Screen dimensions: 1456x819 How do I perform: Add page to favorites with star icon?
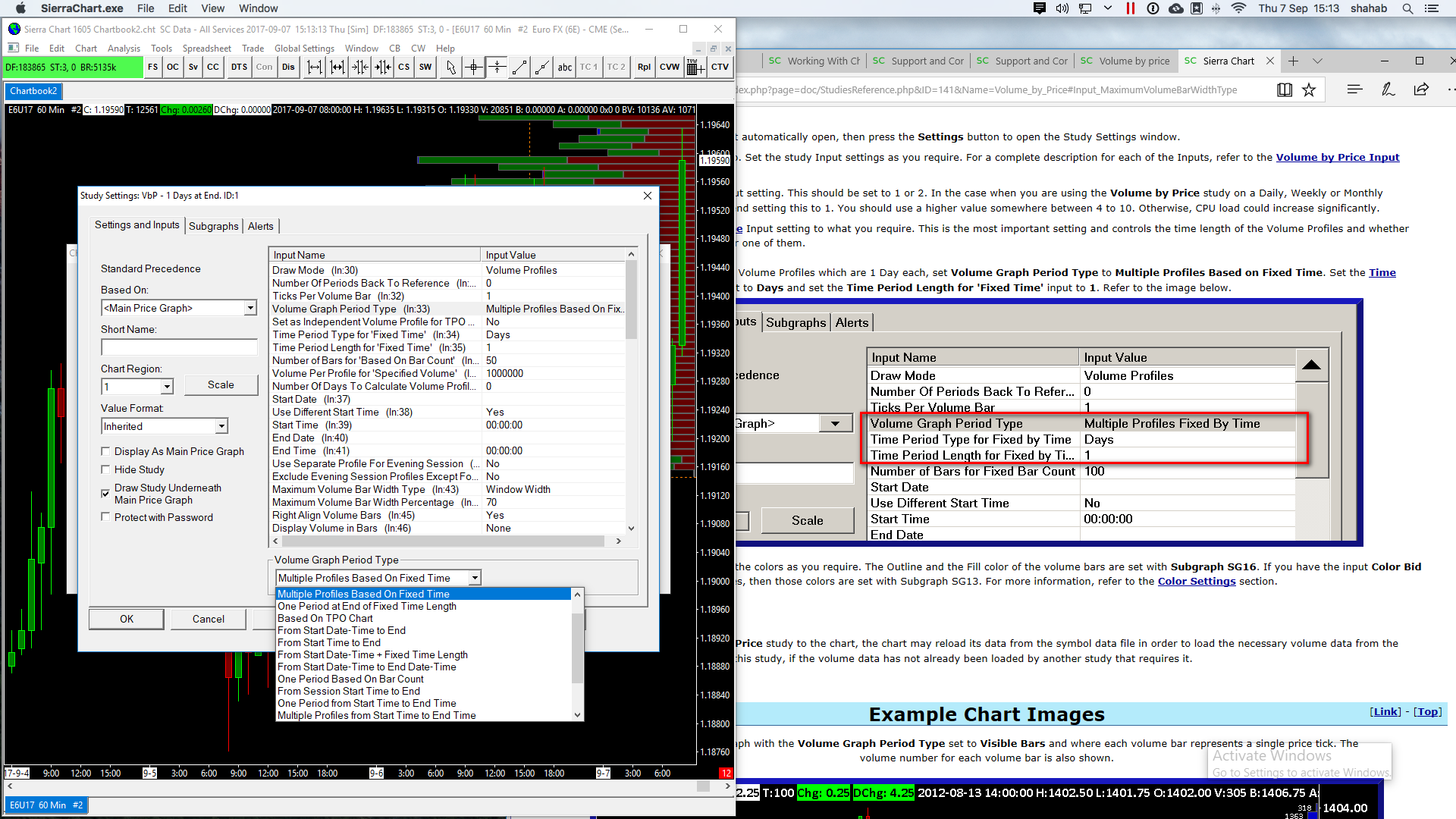(1309, 89)
